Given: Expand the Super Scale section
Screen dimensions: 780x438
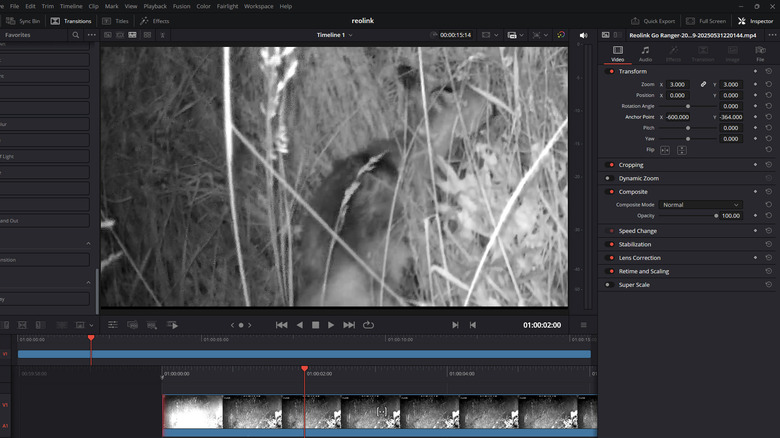Looking at the screenshot, I should tap(634, 285).
